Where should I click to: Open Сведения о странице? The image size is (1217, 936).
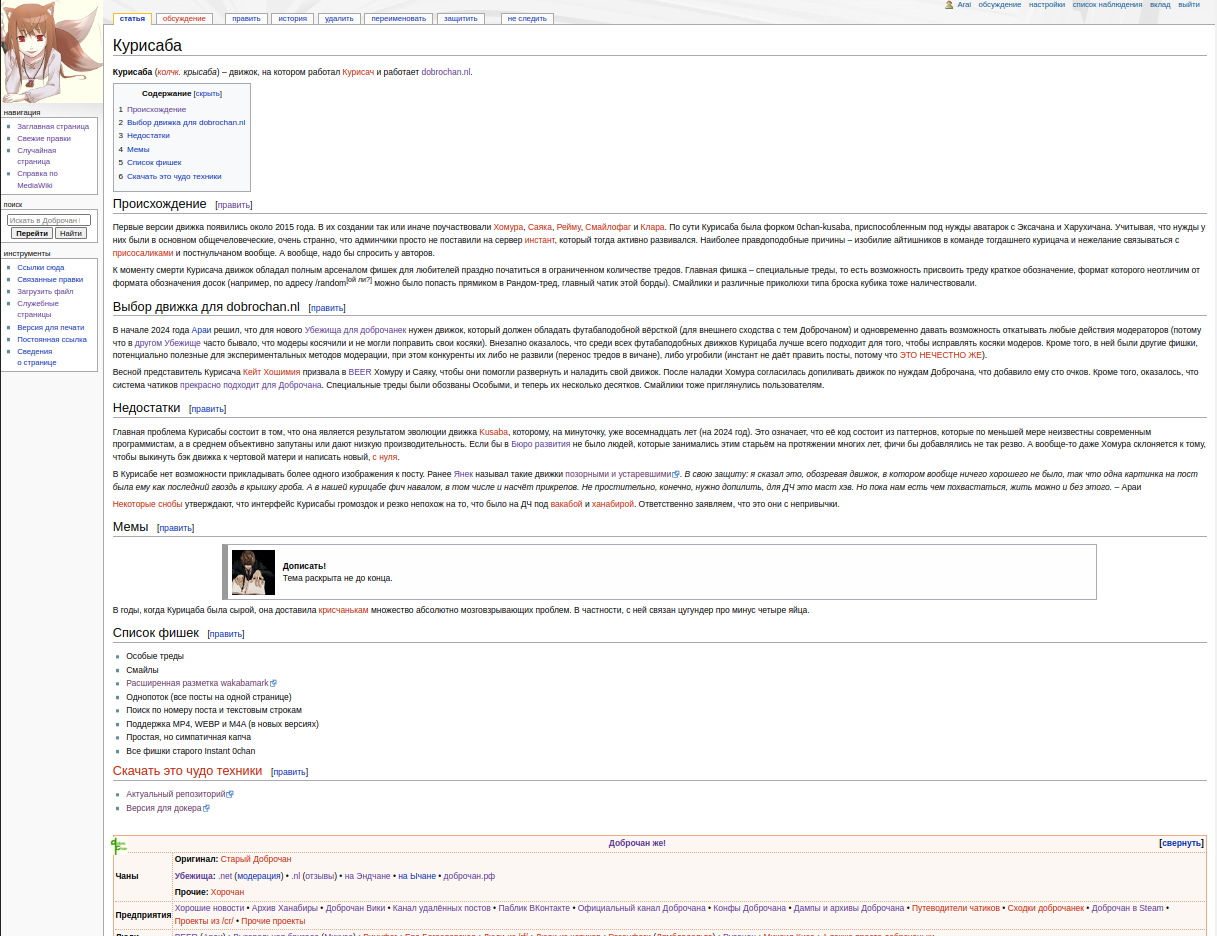[x=37, y=356]
